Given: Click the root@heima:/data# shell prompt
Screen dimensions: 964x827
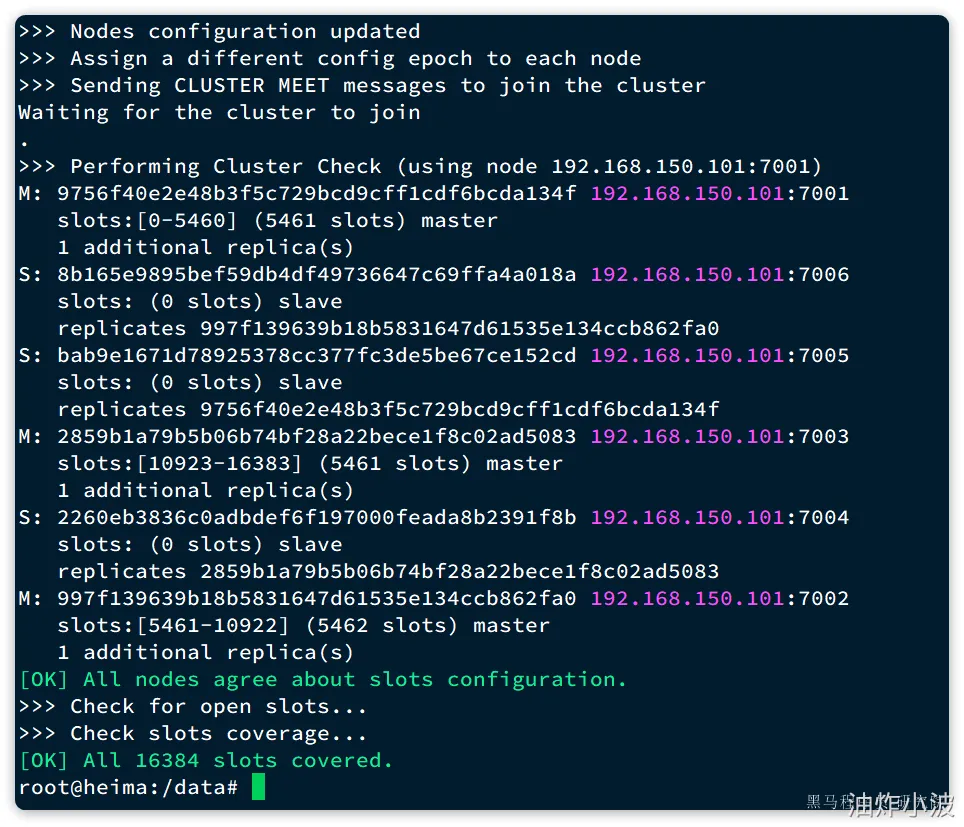Looking at the screenshot, I should tap(128, 787).
